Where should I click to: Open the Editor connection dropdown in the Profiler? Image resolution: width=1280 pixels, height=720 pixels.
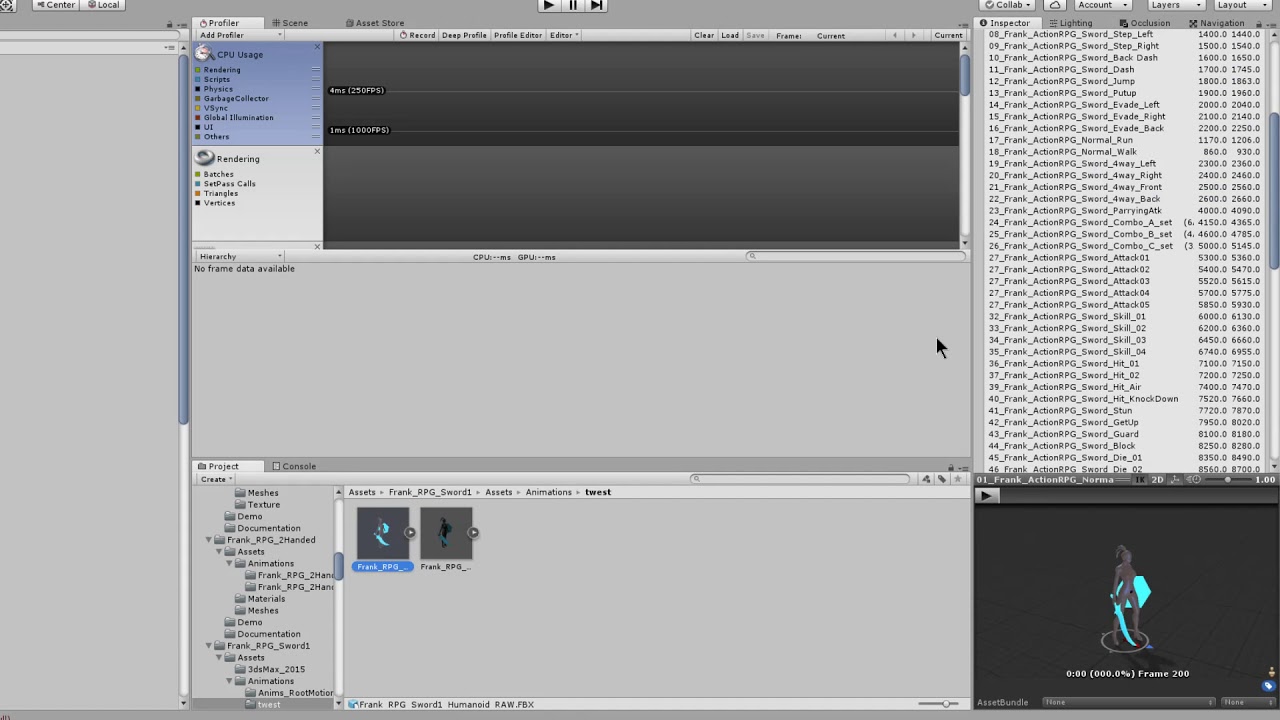562,35
